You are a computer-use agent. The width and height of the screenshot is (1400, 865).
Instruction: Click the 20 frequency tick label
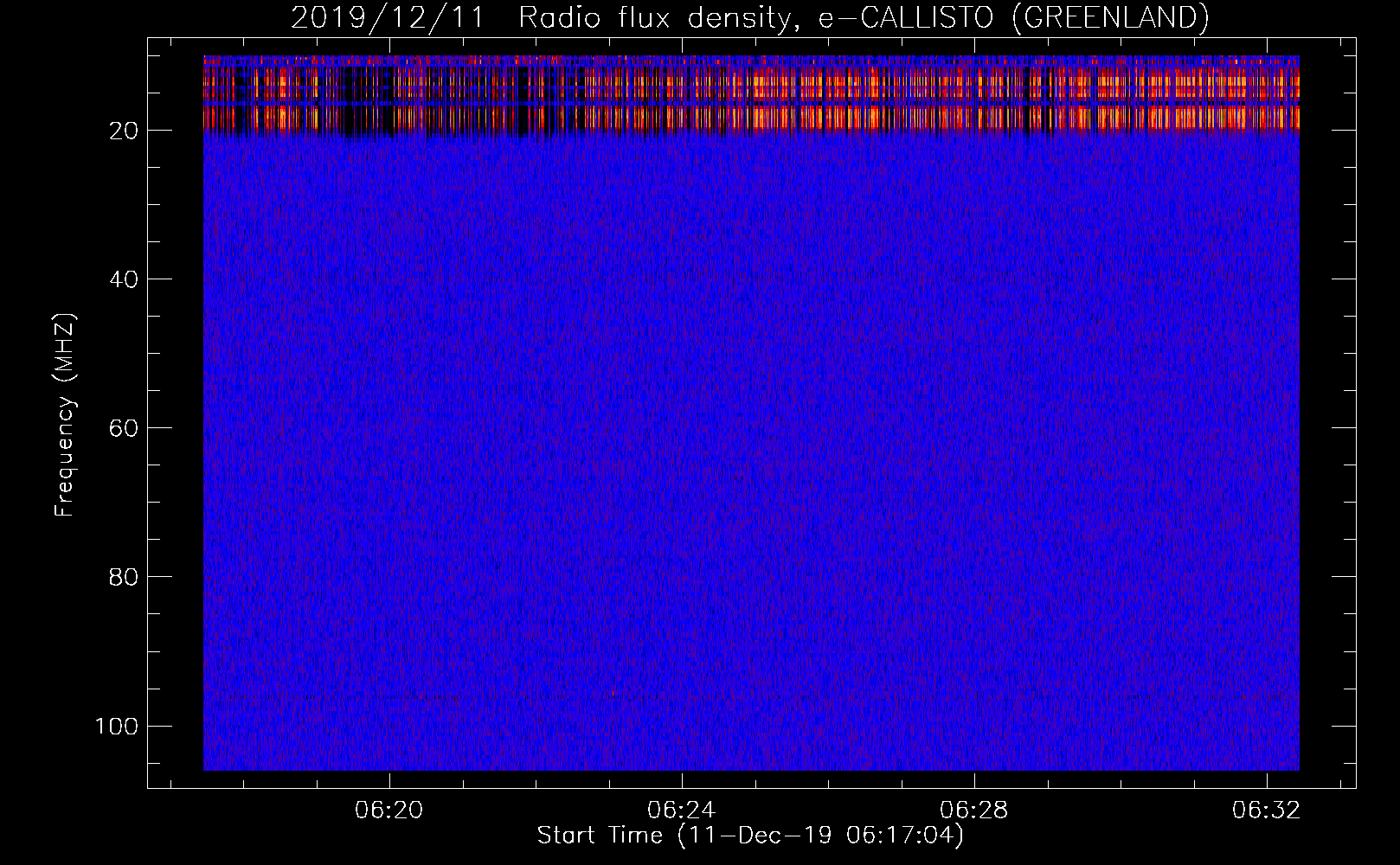123,131
